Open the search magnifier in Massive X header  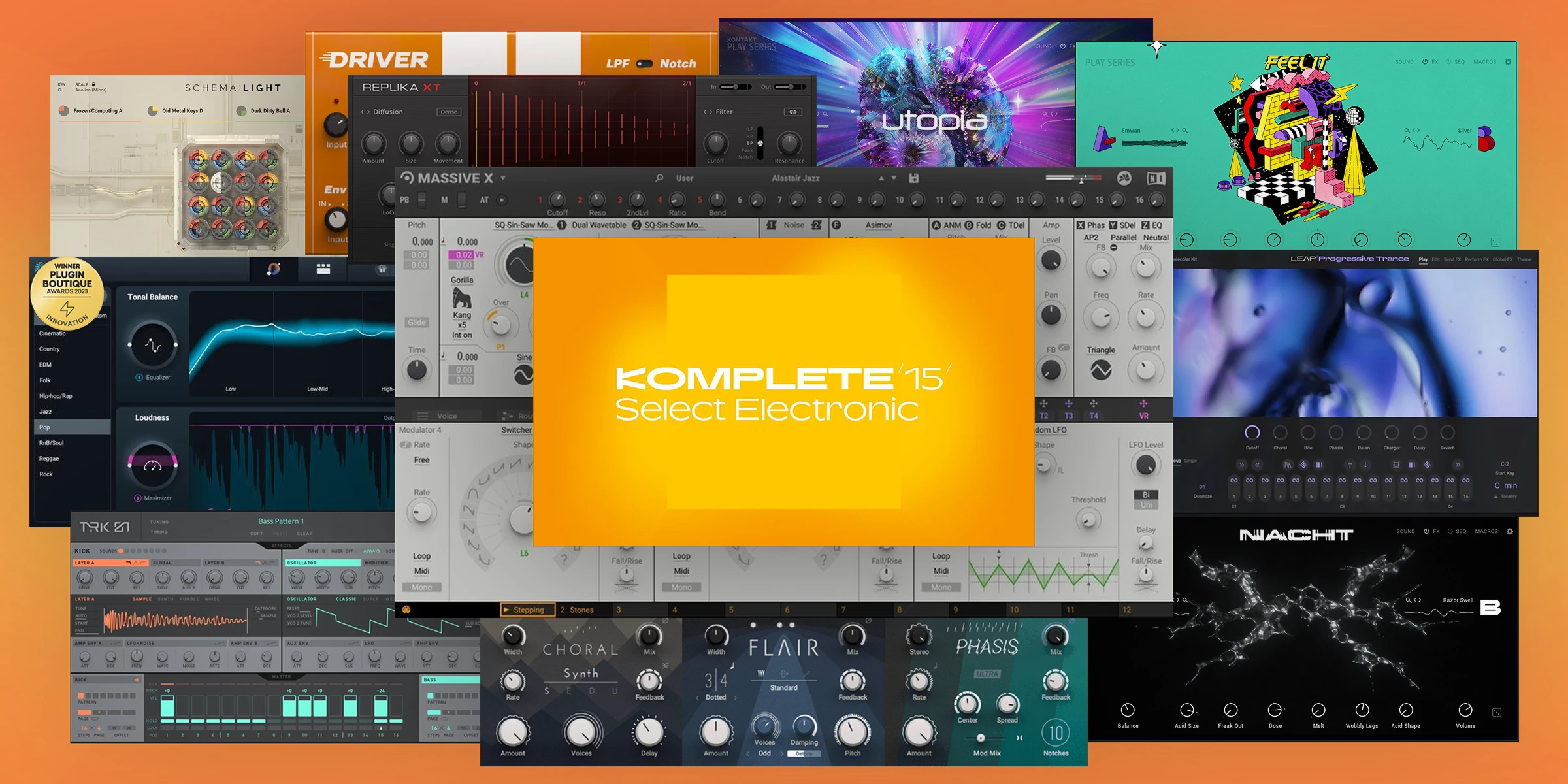coord(658,177)
